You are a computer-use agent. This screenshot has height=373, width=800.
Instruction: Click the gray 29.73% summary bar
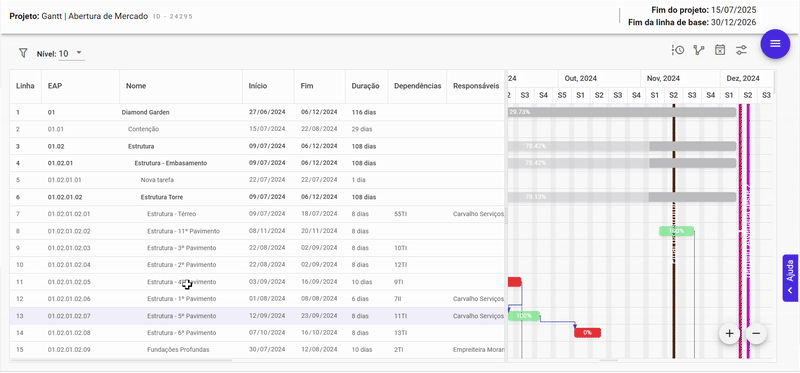pos(622,112)
